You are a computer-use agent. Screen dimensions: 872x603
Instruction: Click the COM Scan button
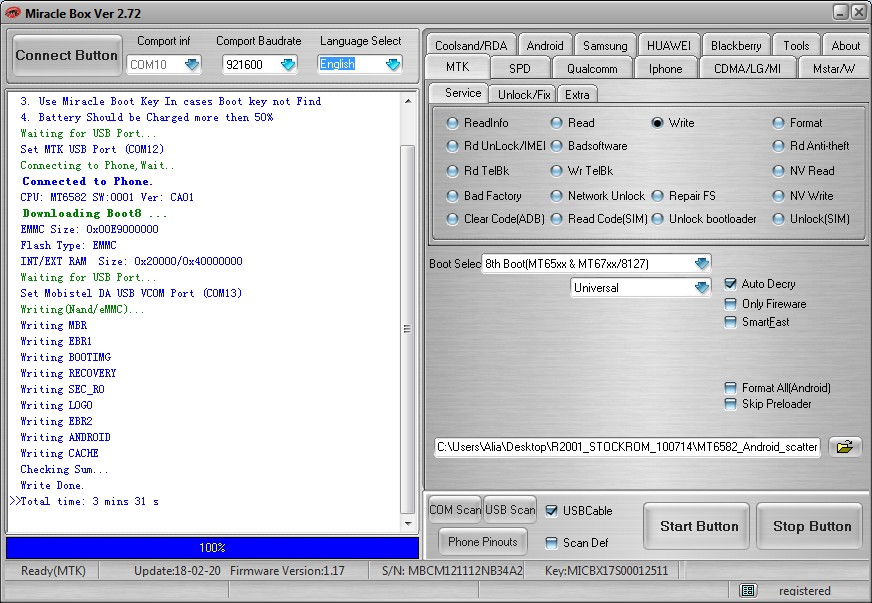(455, 510)
